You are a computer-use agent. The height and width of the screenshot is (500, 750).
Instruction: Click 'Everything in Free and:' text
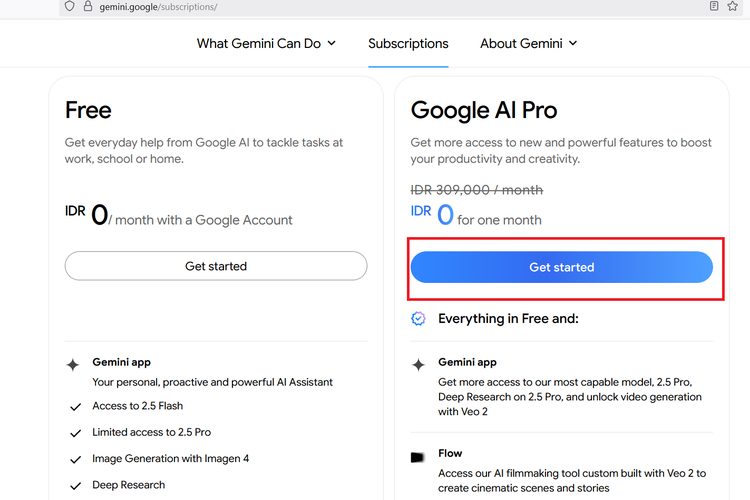[x=508, y=319]
